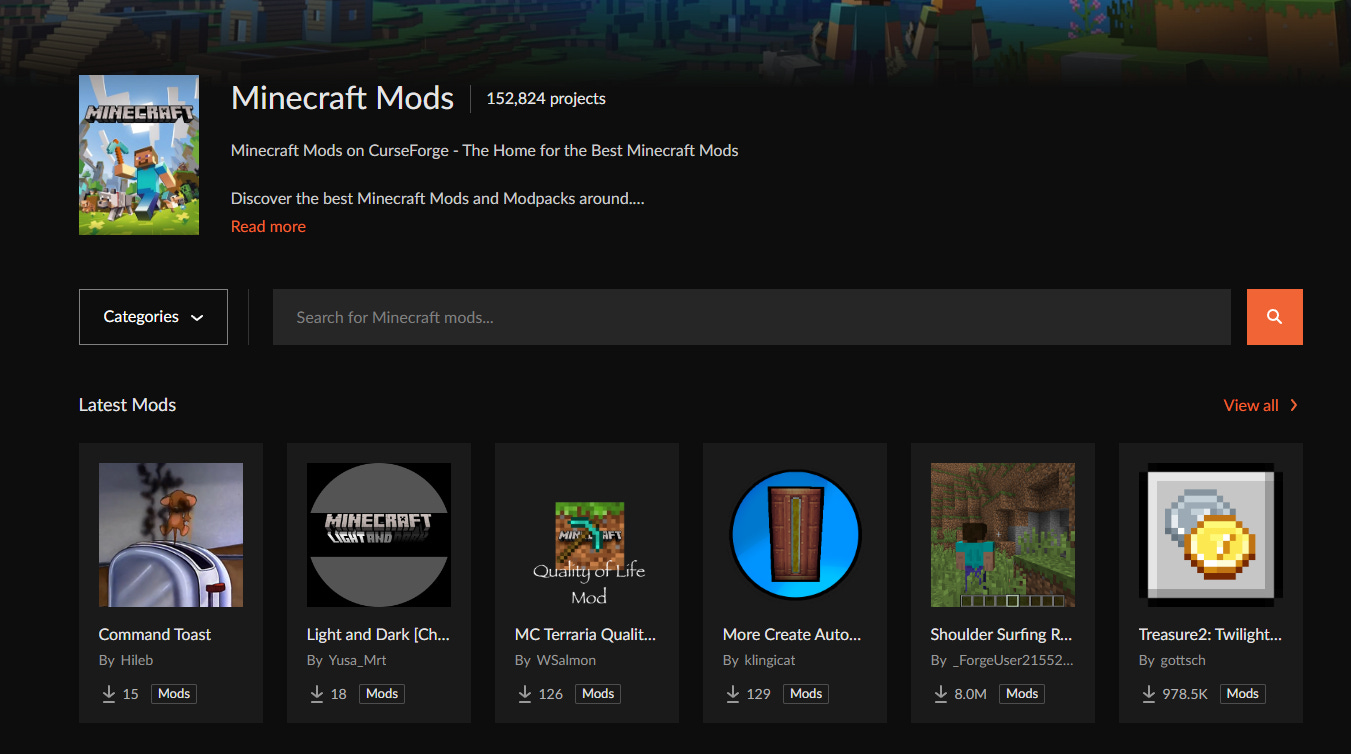Click the Read more link
The width and height of the screenshot is (1351, 754).
pos(268,226)
